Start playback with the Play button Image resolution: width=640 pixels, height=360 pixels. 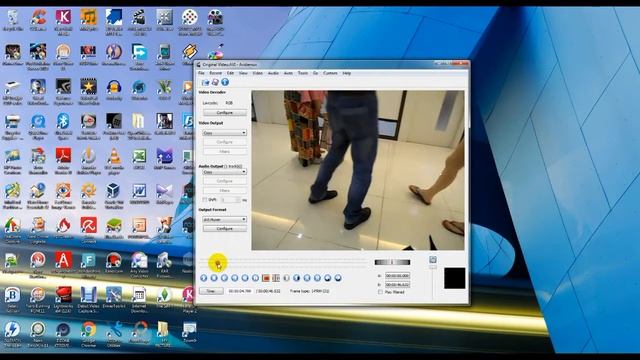(x=204, y=278)
